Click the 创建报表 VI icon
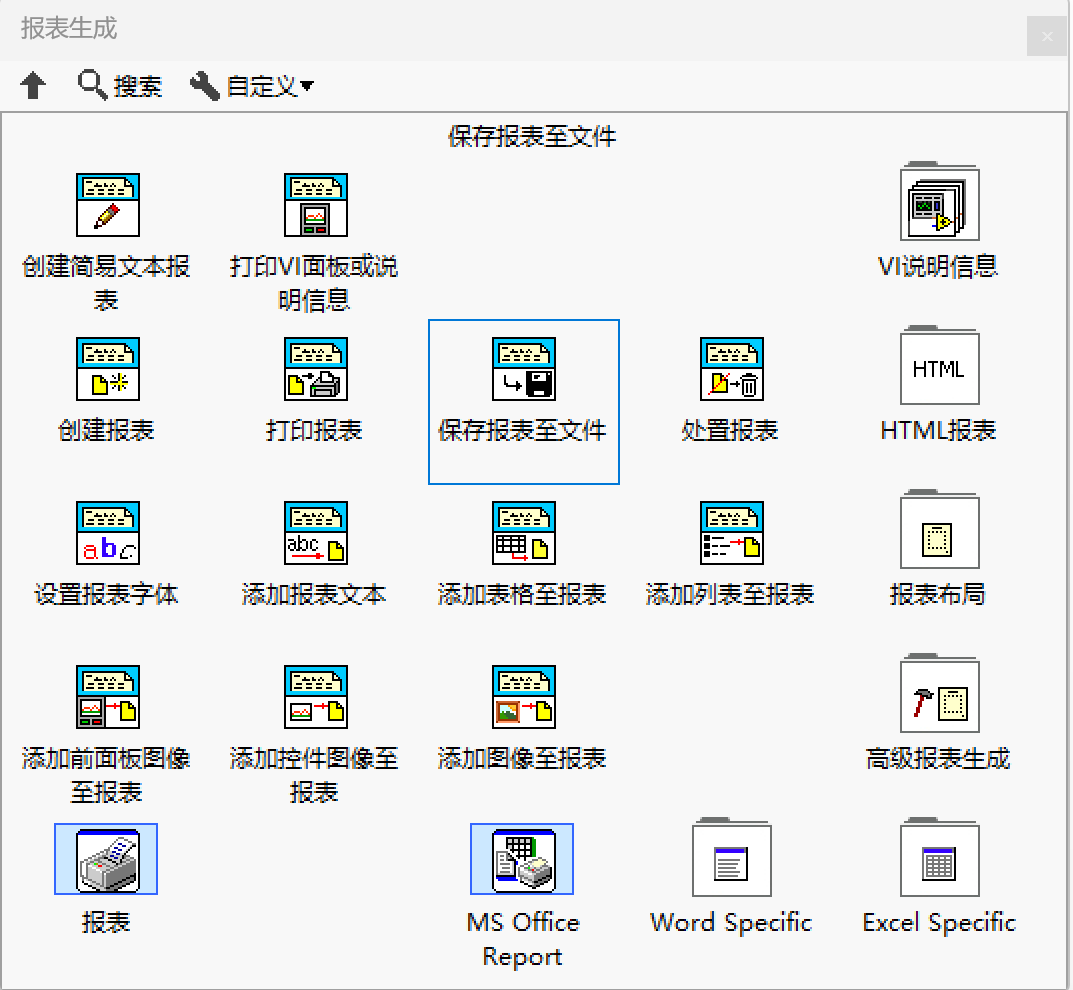 107,367
